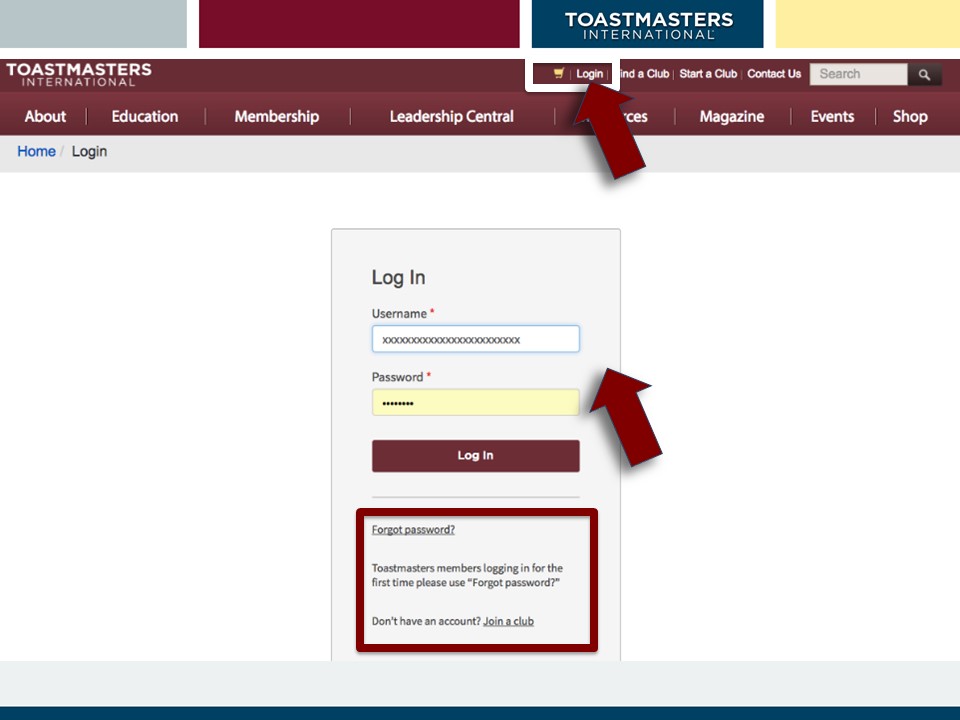
Task: Open the Membership menu
Action: tap(276, 117)
